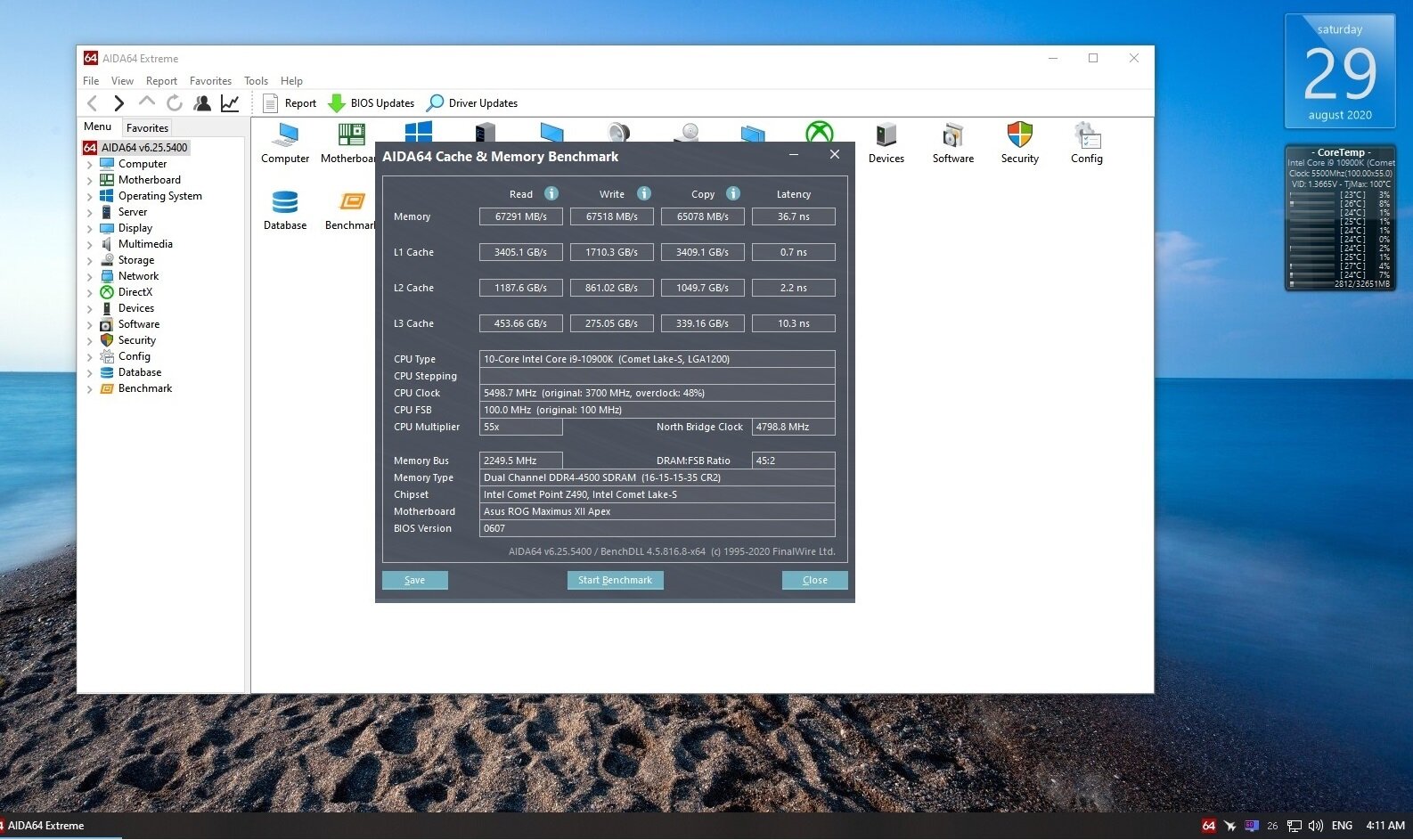Check for BIOS Updates
This screenshot has height=840, width=1413.
(372, 103)
